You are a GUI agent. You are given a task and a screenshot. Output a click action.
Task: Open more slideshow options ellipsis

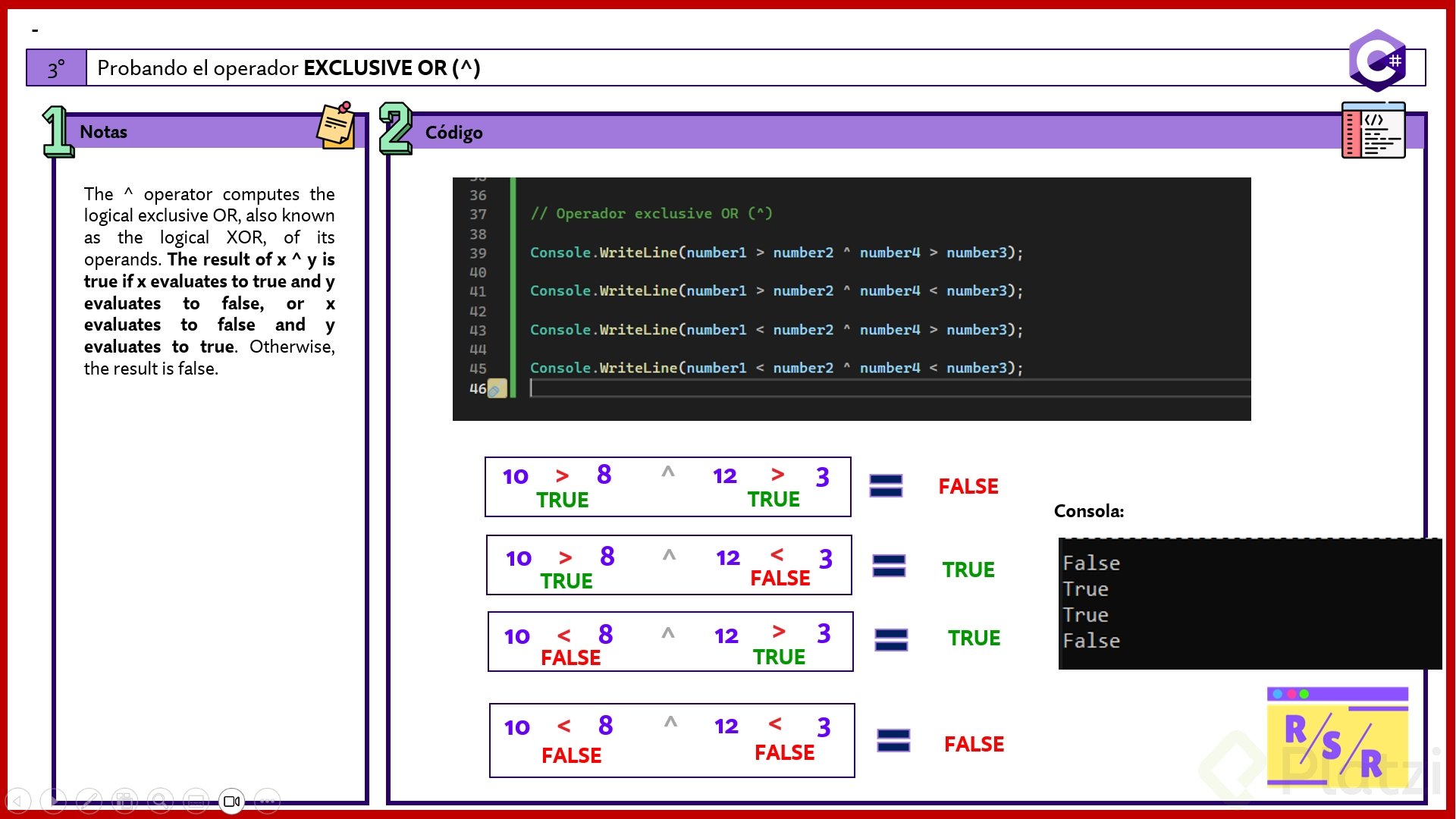pyautogui.click(x=267, y=801)
